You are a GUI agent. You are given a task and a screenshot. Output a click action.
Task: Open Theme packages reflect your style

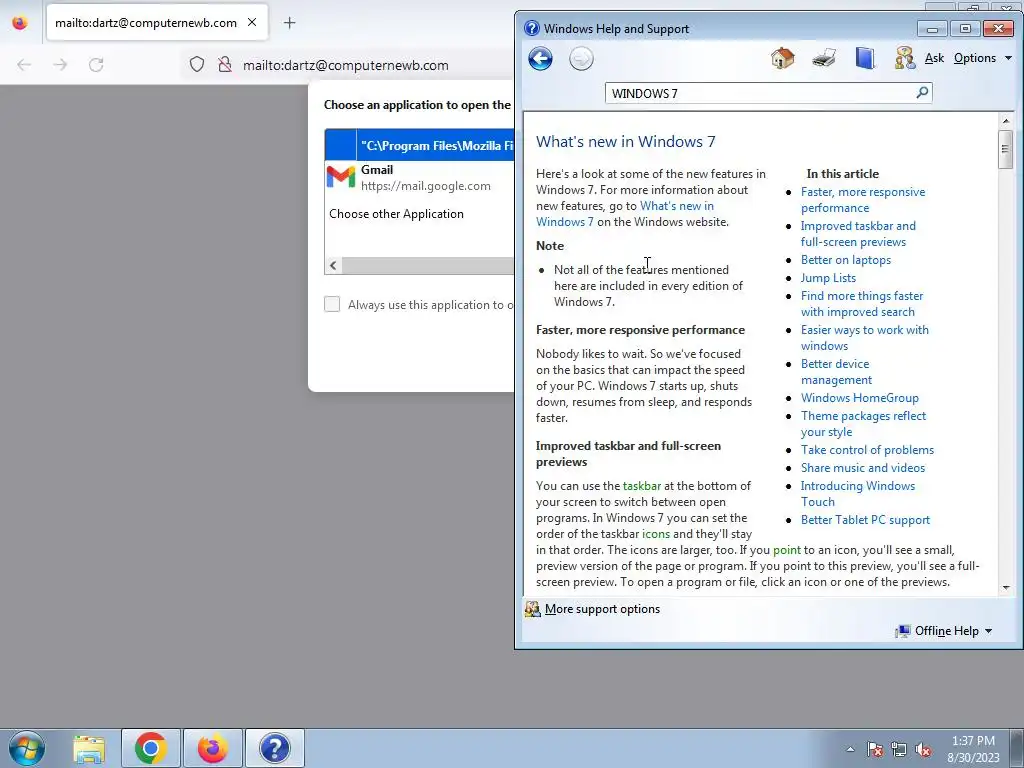pyautogui.click(x=863, y=424)
